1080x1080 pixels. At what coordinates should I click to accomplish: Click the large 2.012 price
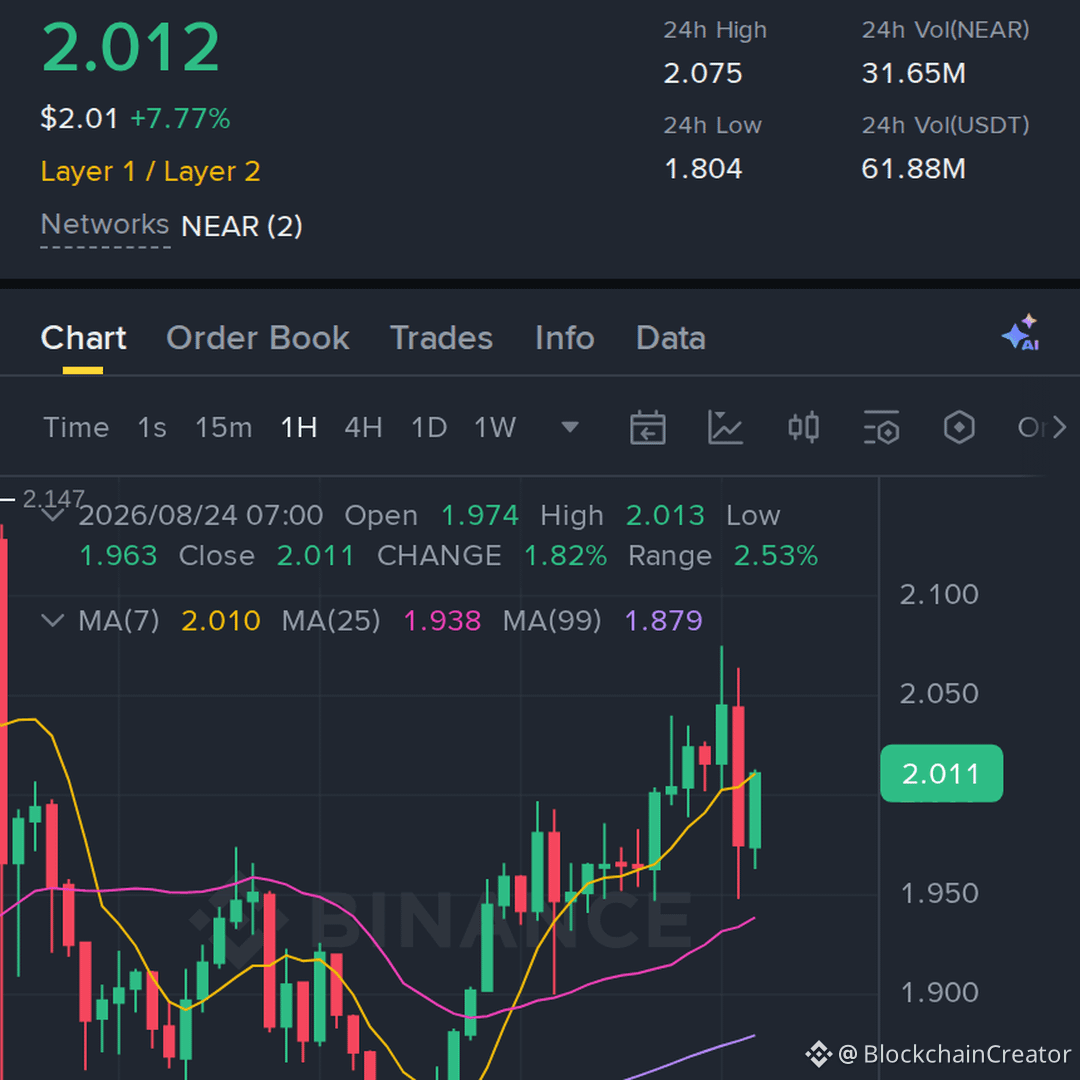pyautogui.click(x=131, y=48)
